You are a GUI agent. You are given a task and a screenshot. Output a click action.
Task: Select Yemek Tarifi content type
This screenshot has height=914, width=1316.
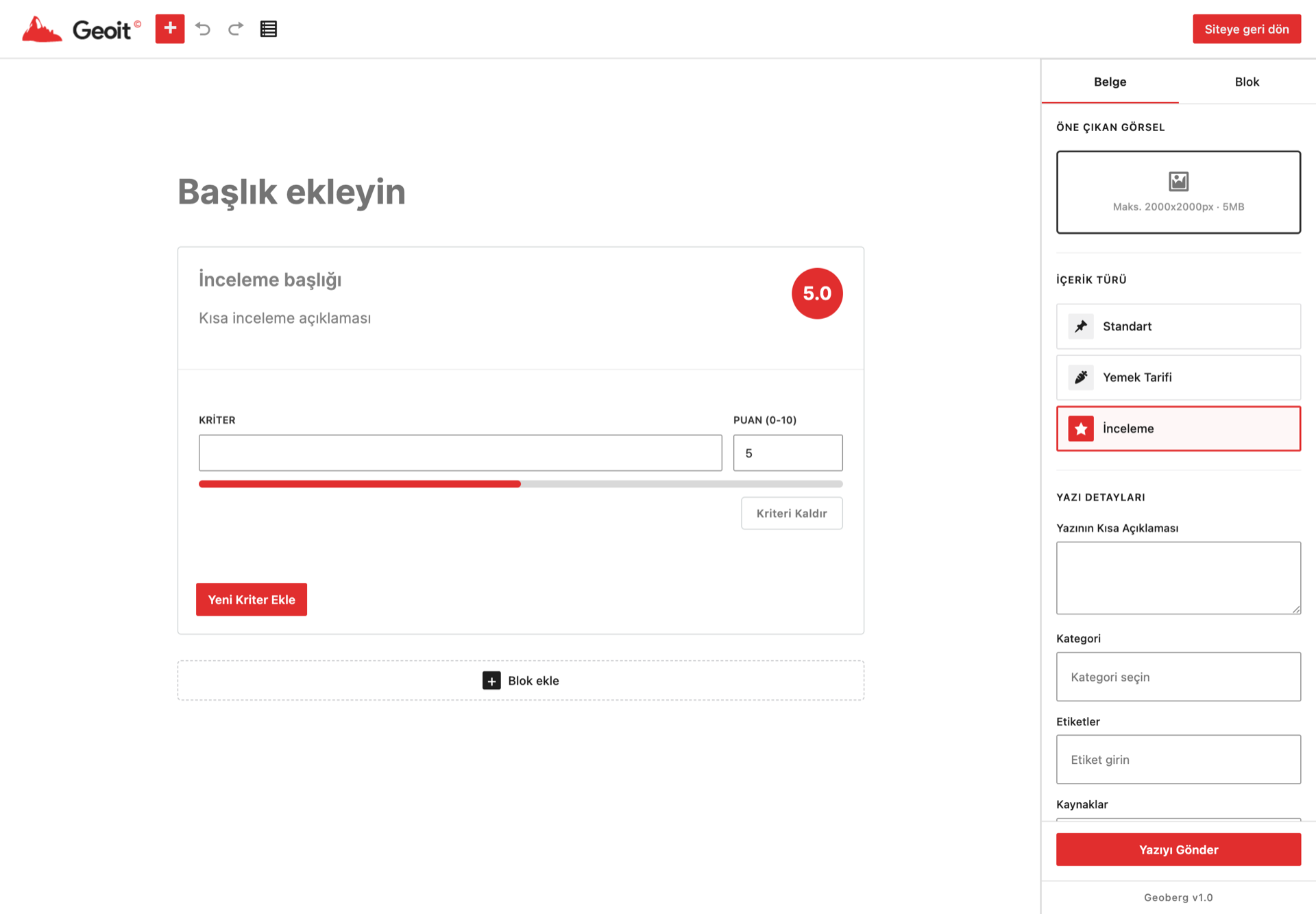click(x=1178, y=377)
